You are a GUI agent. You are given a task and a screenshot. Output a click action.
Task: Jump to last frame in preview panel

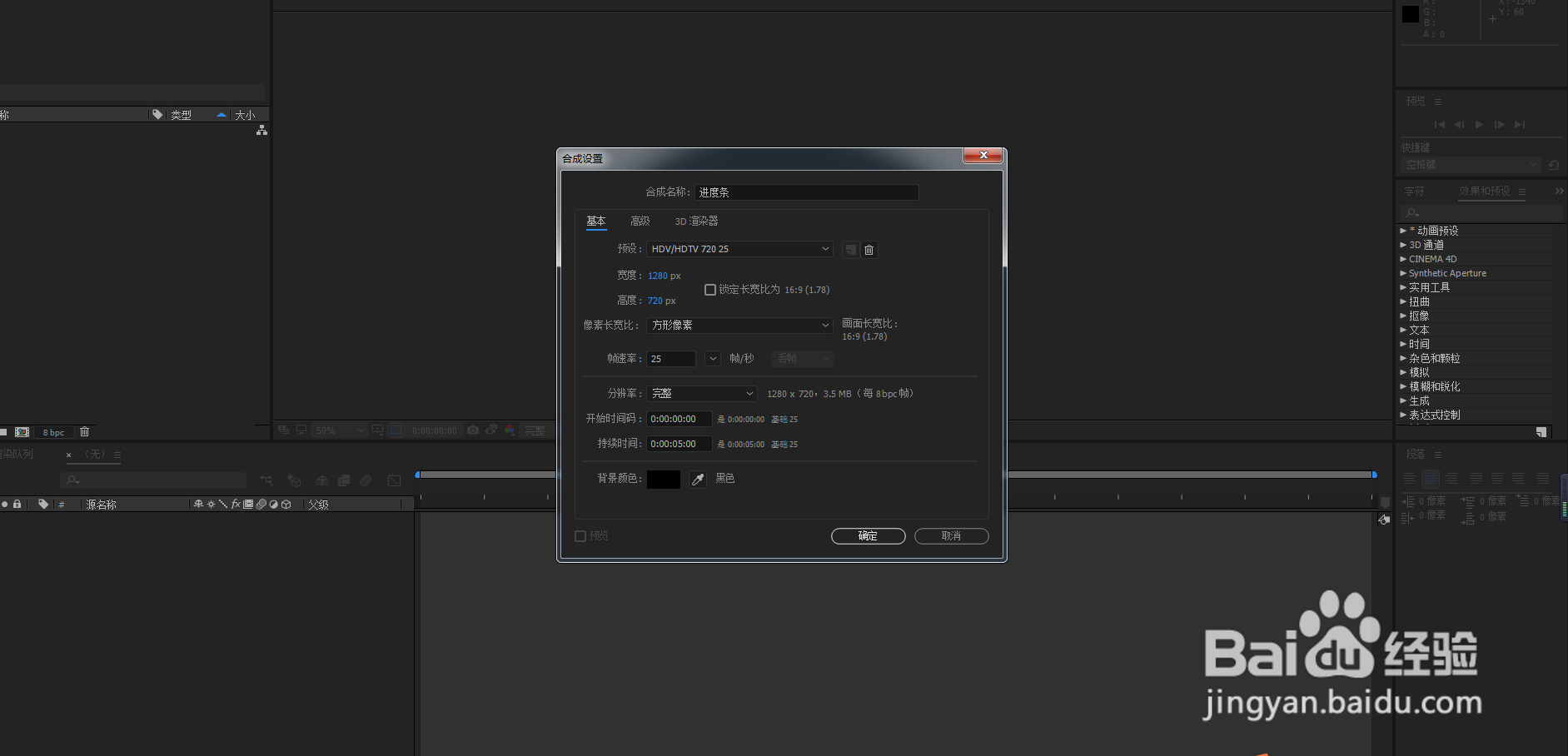click(1520, 125)
